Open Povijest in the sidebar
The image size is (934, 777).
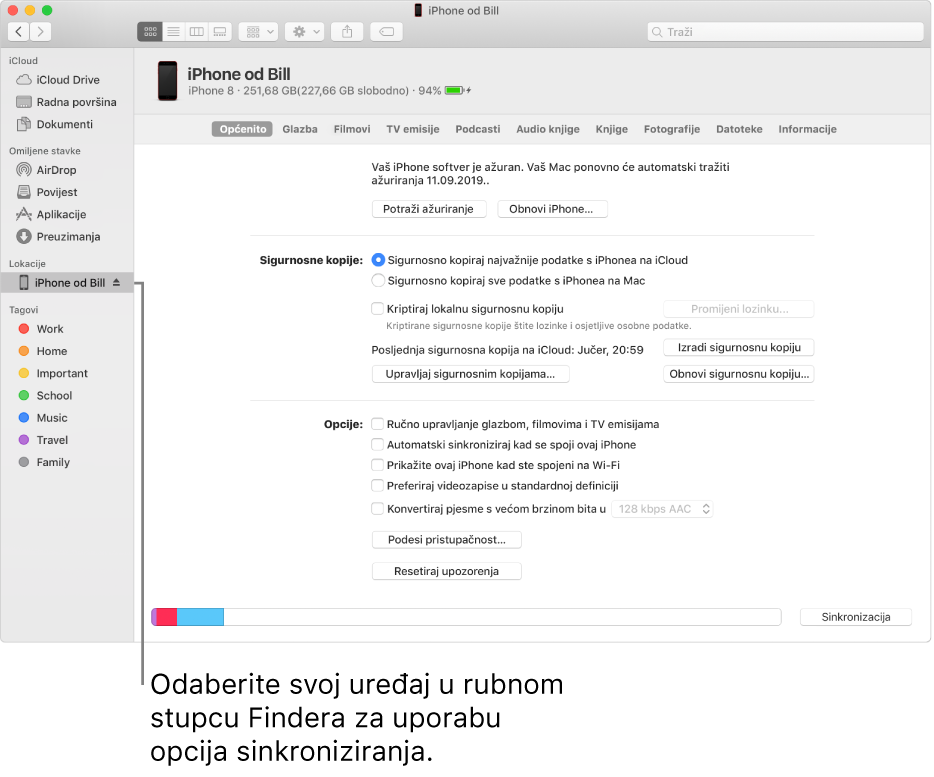point(67,192)
